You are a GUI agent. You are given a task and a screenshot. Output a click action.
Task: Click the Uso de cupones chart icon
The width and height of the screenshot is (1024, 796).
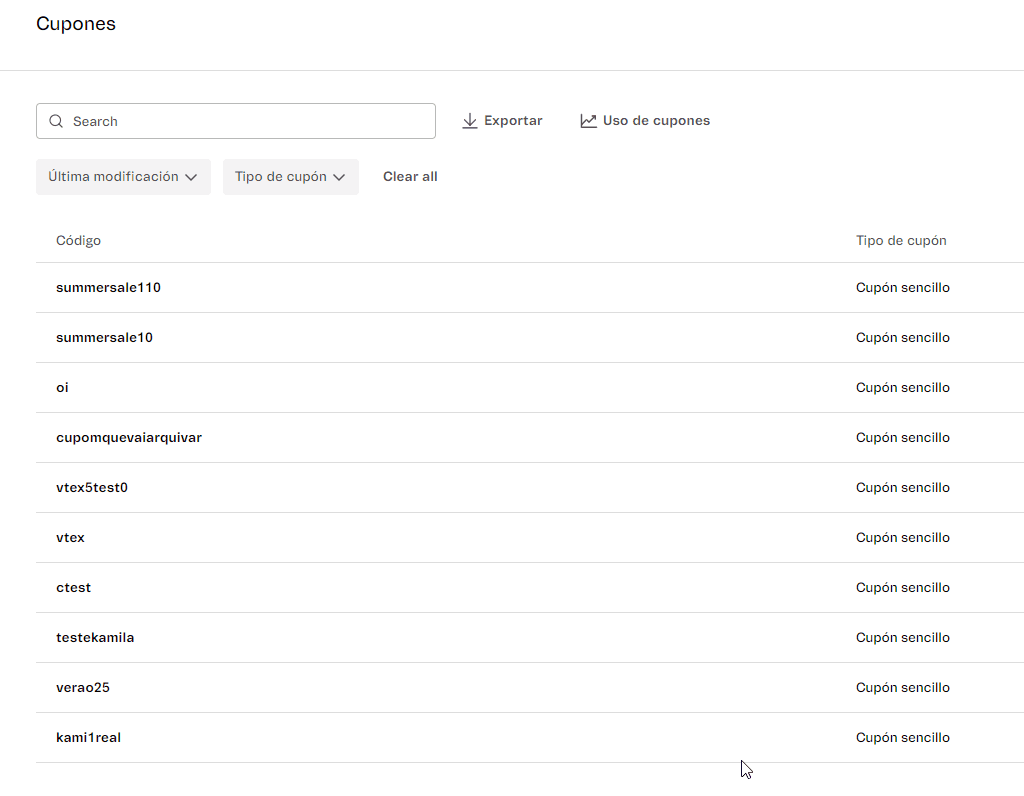(588, 121)
